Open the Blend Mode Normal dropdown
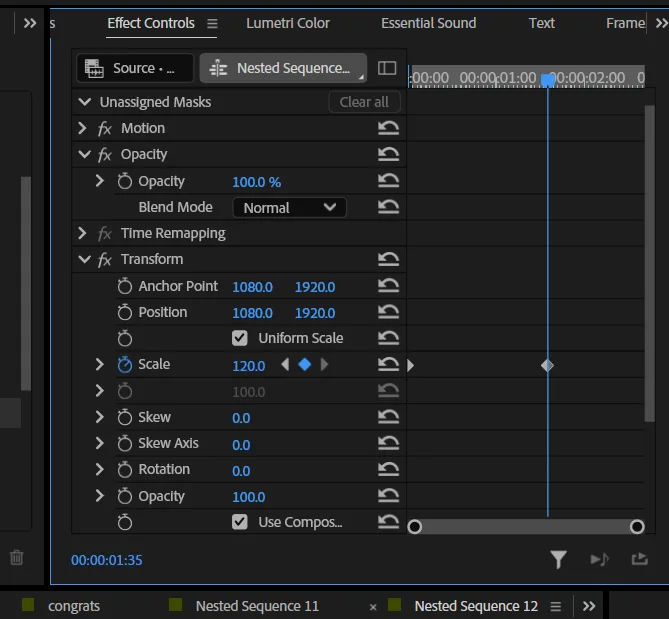 pos(289,208)
